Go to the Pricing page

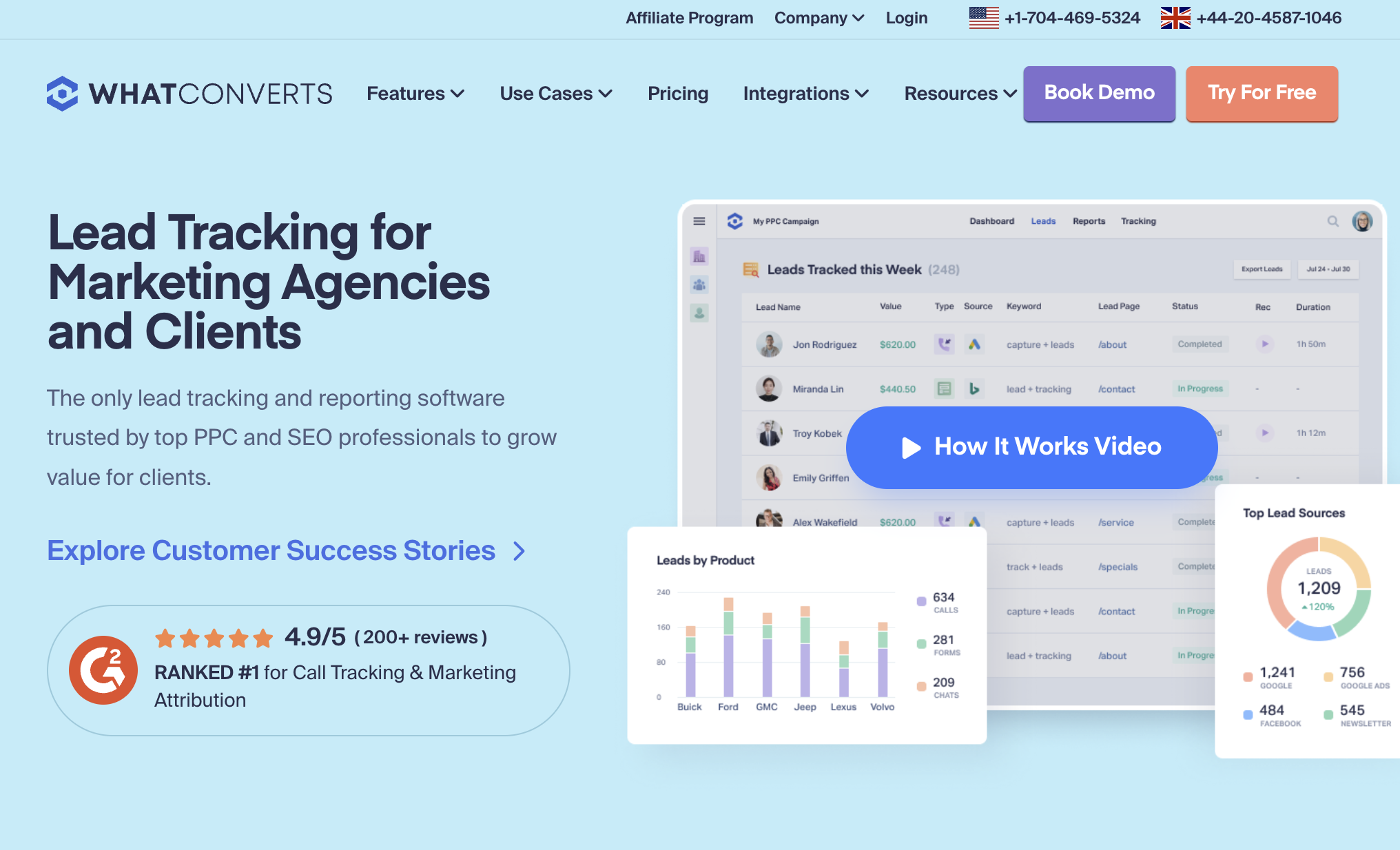(x=678, y=94)
